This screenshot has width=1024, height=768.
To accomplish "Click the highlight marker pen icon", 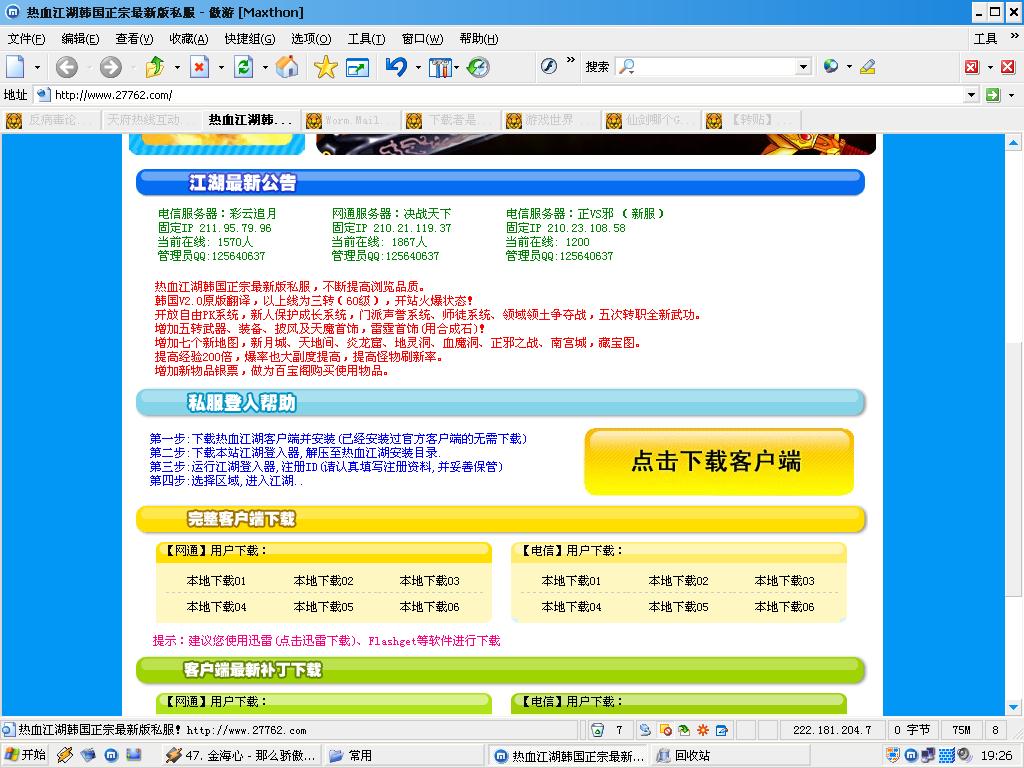I will coord(867,66).
